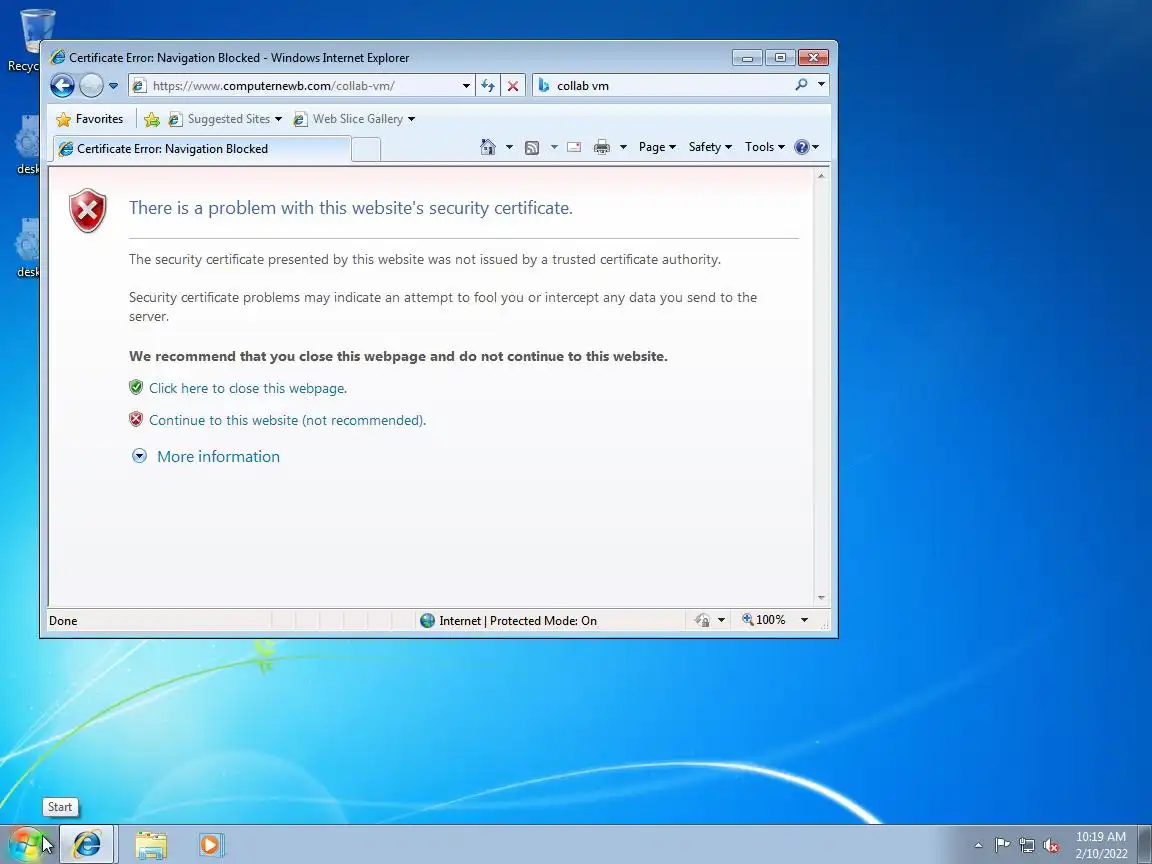Open the Recent Pages dropdown arrow
Viewport: 1152px width, 864px height.
(113, 86)
